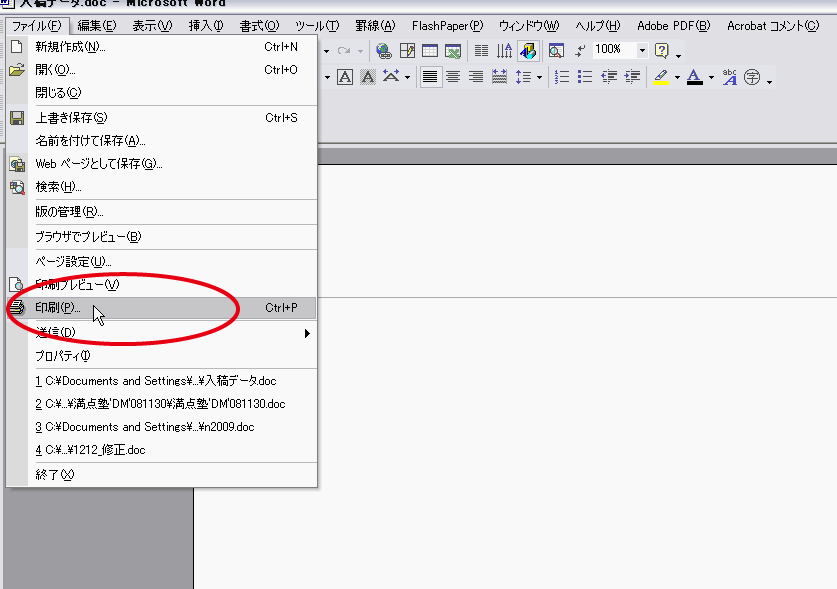Image resolution: width=837 pixels, height=589 pixels.
Task: Click the Line Spacing icon
Action: coord(523,77)
